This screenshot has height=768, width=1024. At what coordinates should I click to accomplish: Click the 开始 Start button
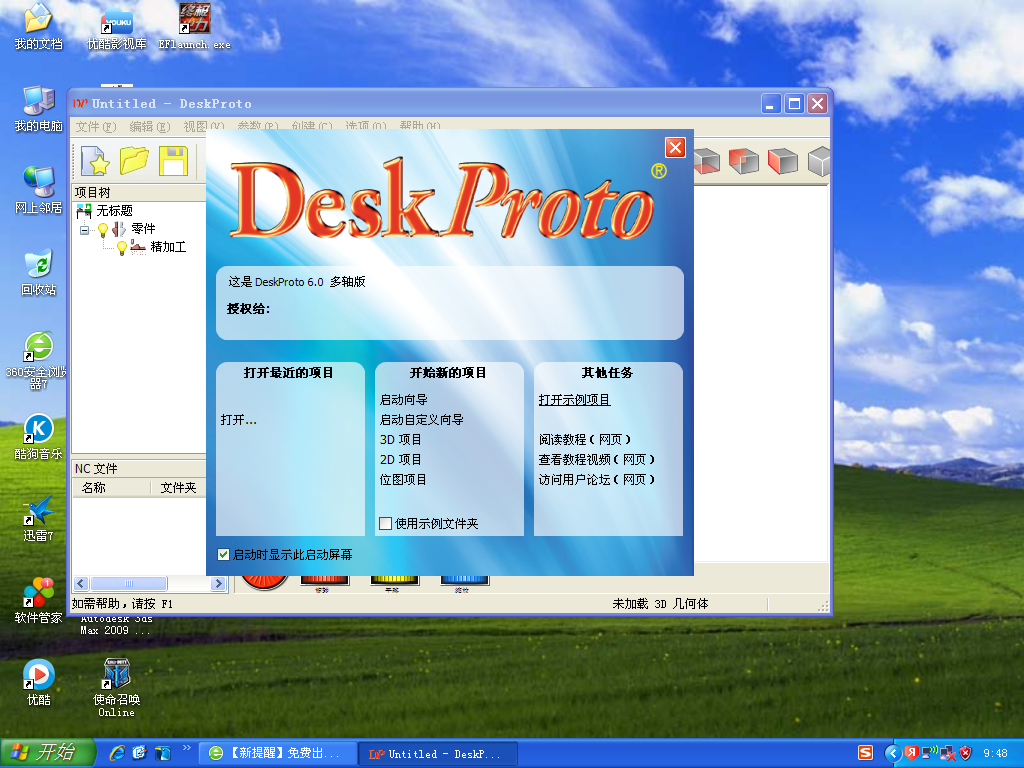point(48,753)
